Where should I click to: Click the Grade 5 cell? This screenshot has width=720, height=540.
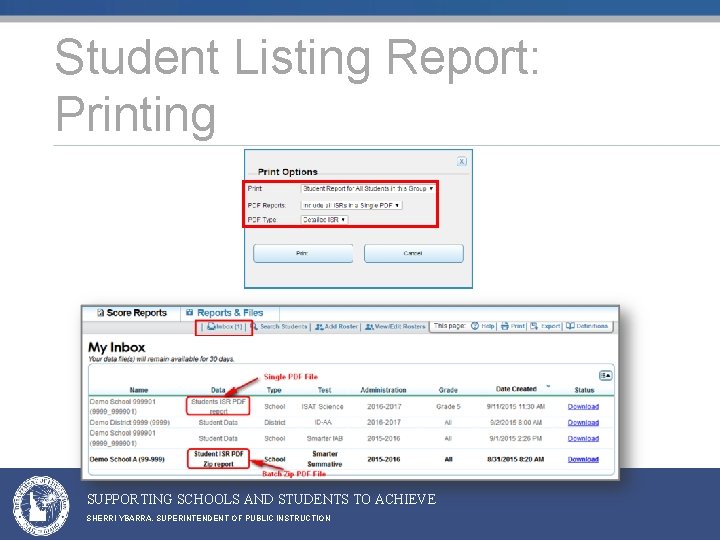coord(448,407)
